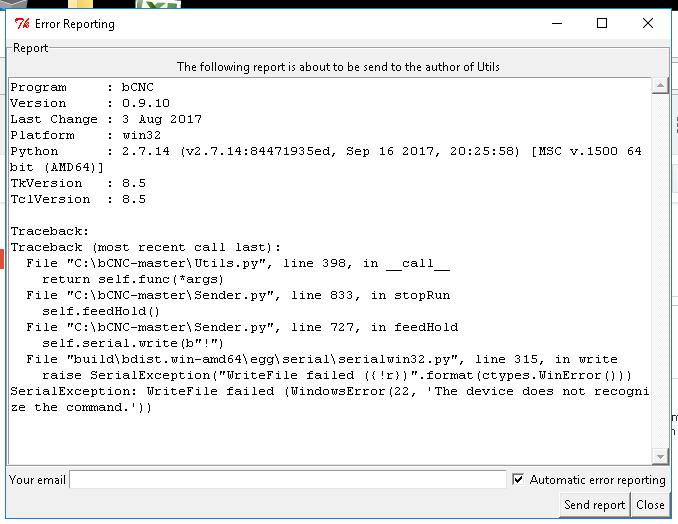Click the 'Traceback (most recent call last):' line
Viewport: 678px width, 524px height.
[x=146, y=247]
